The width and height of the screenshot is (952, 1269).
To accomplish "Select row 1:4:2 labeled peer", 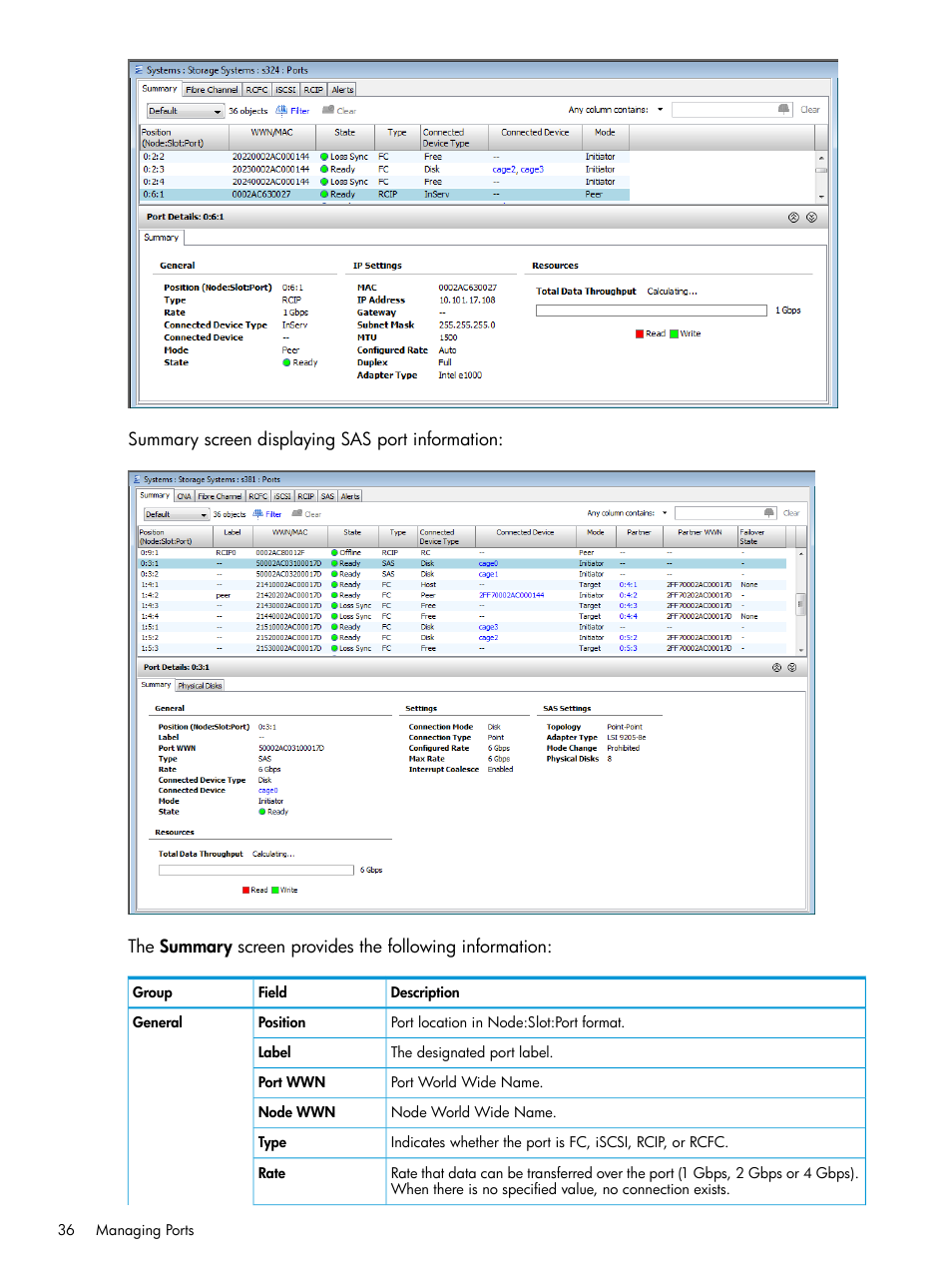I will (462, 595).
